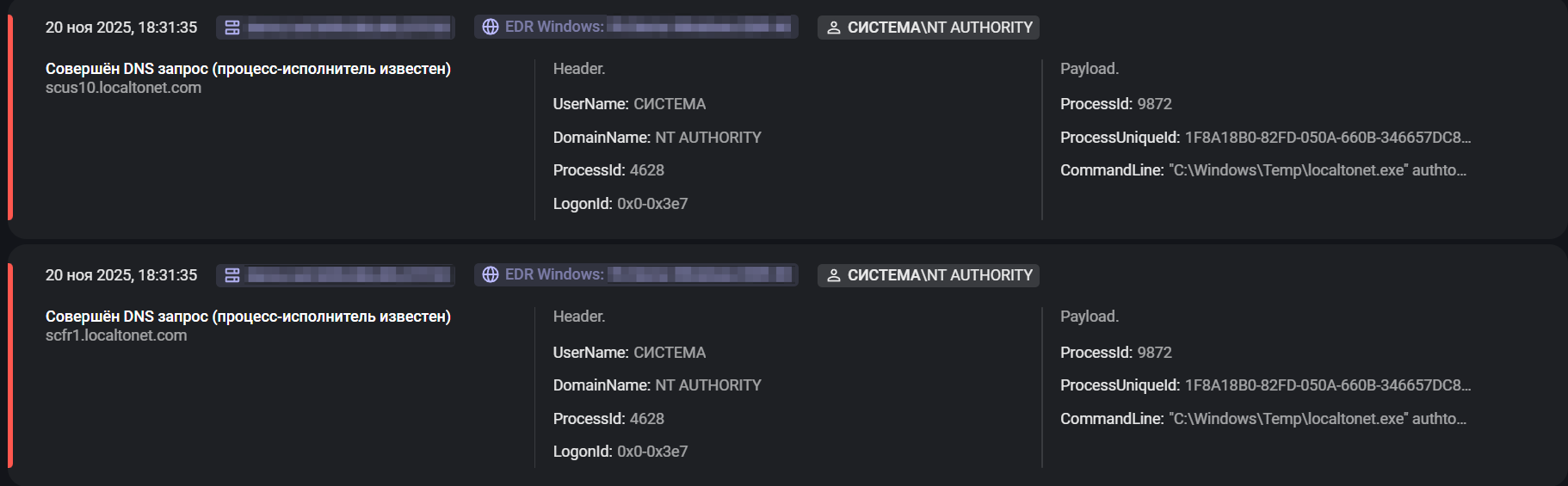Click the DNS request title above scus10.localtonet.com
This screenshot has width=1568, height=486.
pyautogui.click(x=248, y=69)
